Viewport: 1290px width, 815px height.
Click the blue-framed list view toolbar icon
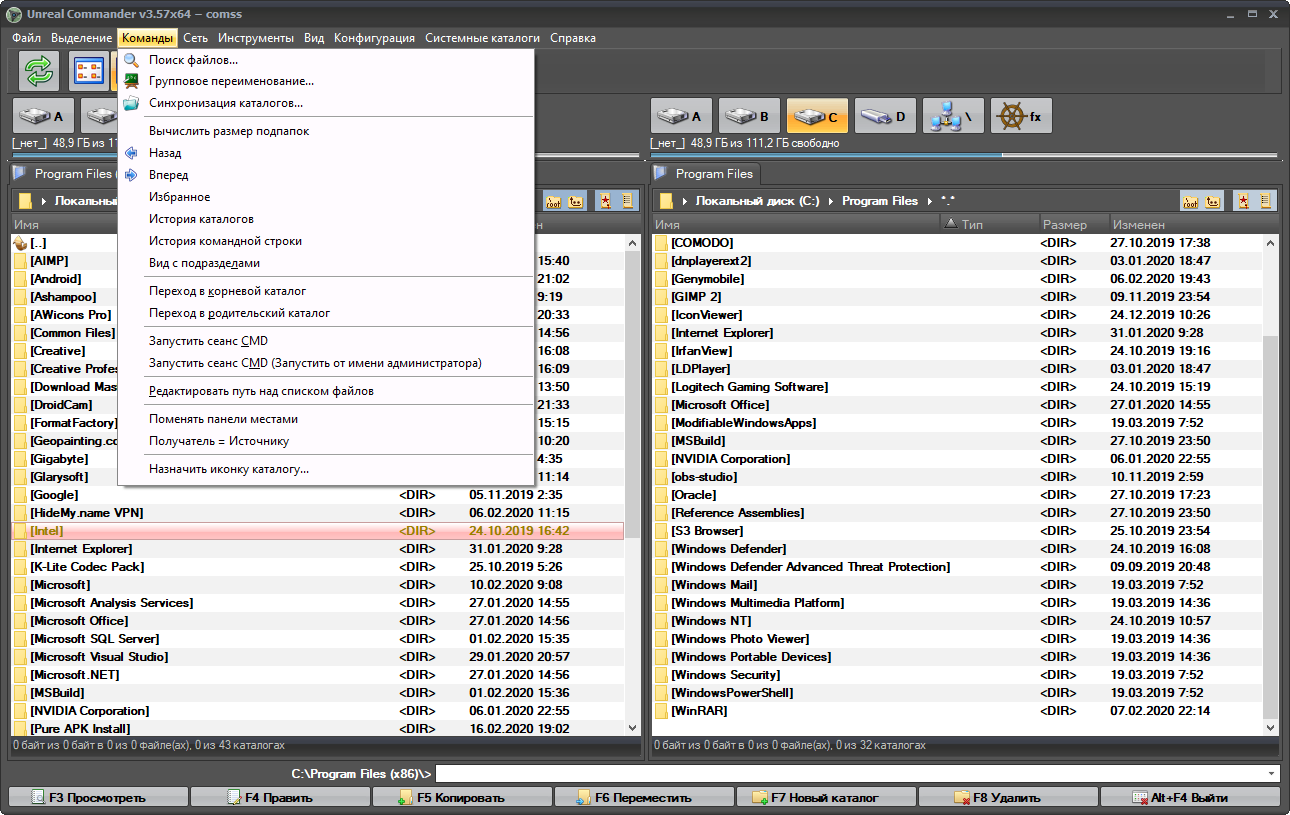(x=89, y=71)
